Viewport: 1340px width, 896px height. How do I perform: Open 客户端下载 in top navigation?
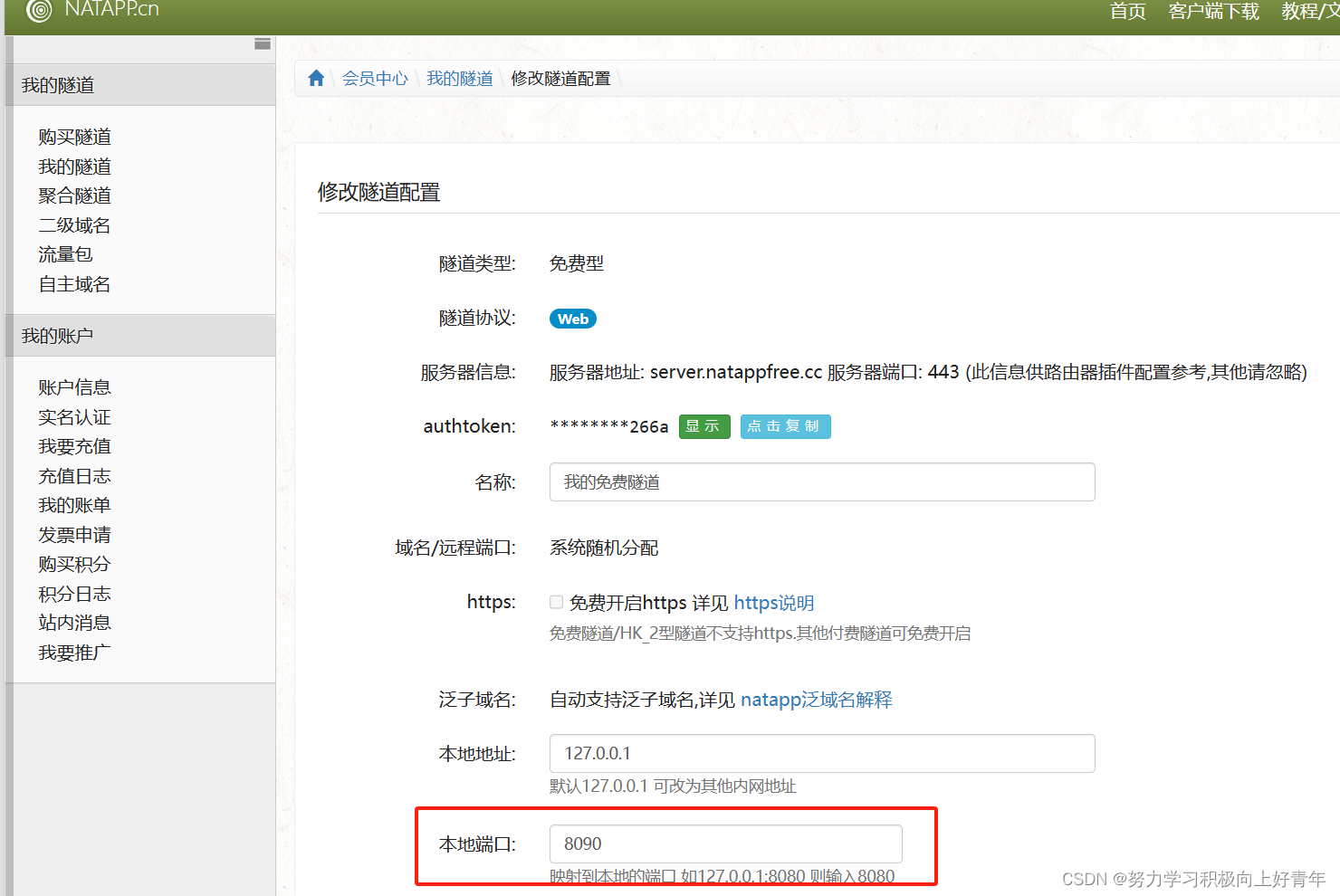[1214, 11]
